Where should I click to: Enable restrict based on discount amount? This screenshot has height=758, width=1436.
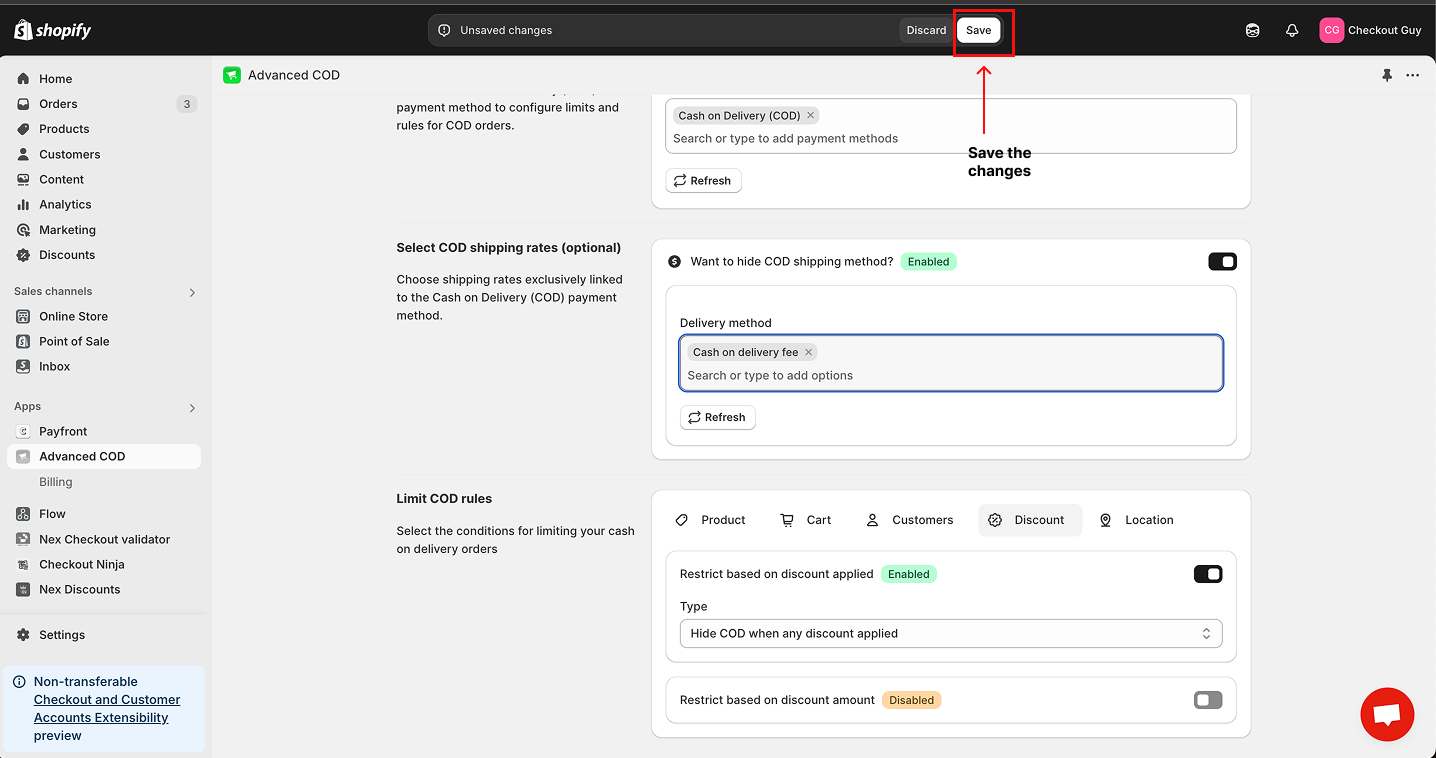pos(1208,700)
